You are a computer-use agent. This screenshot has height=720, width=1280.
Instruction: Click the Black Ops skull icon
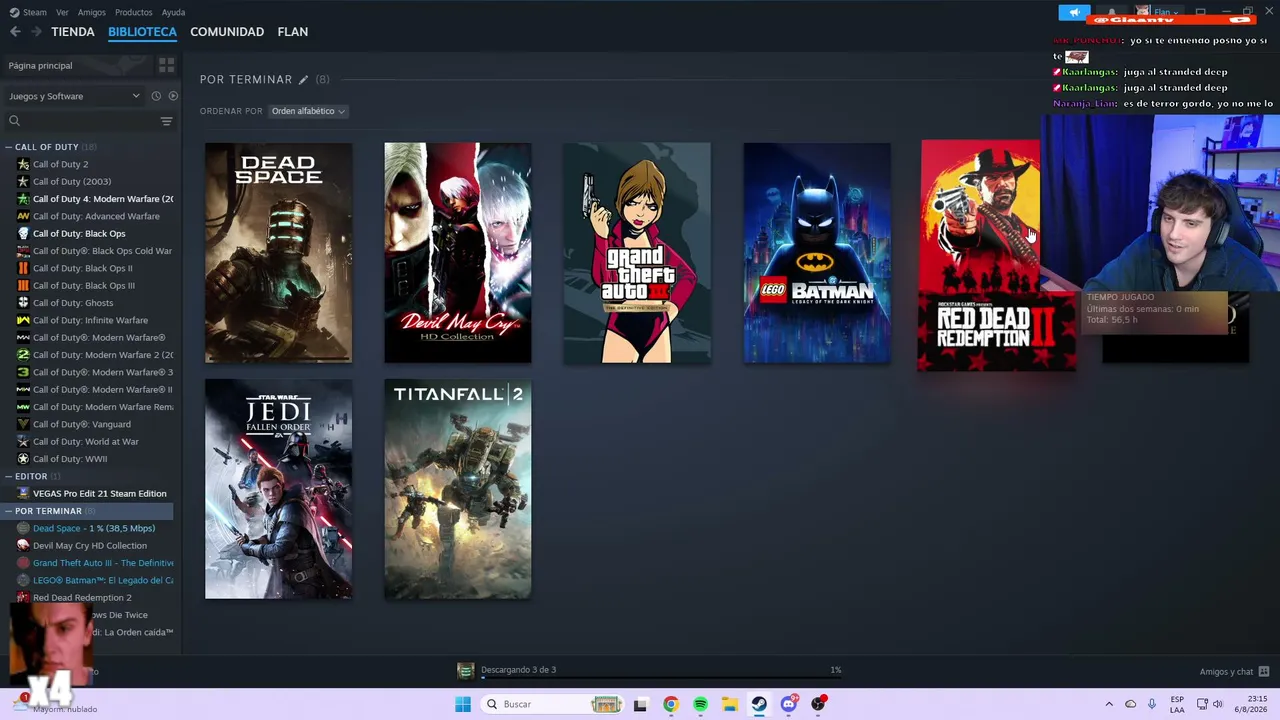coord(23,233)
